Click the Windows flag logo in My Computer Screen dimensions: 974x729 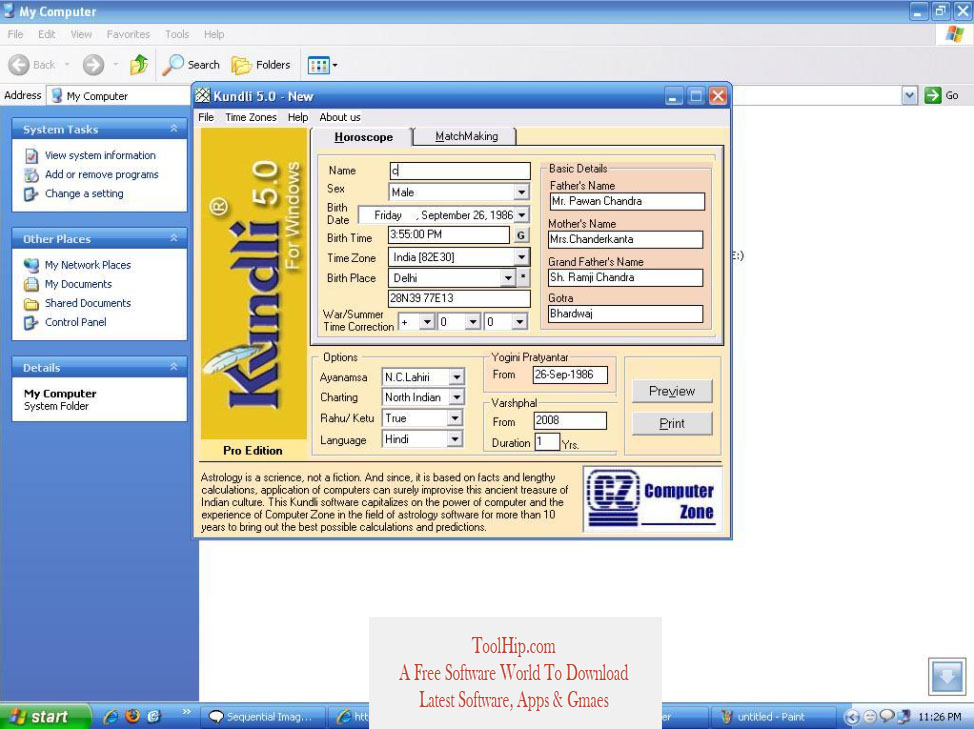tap(955, 34)
